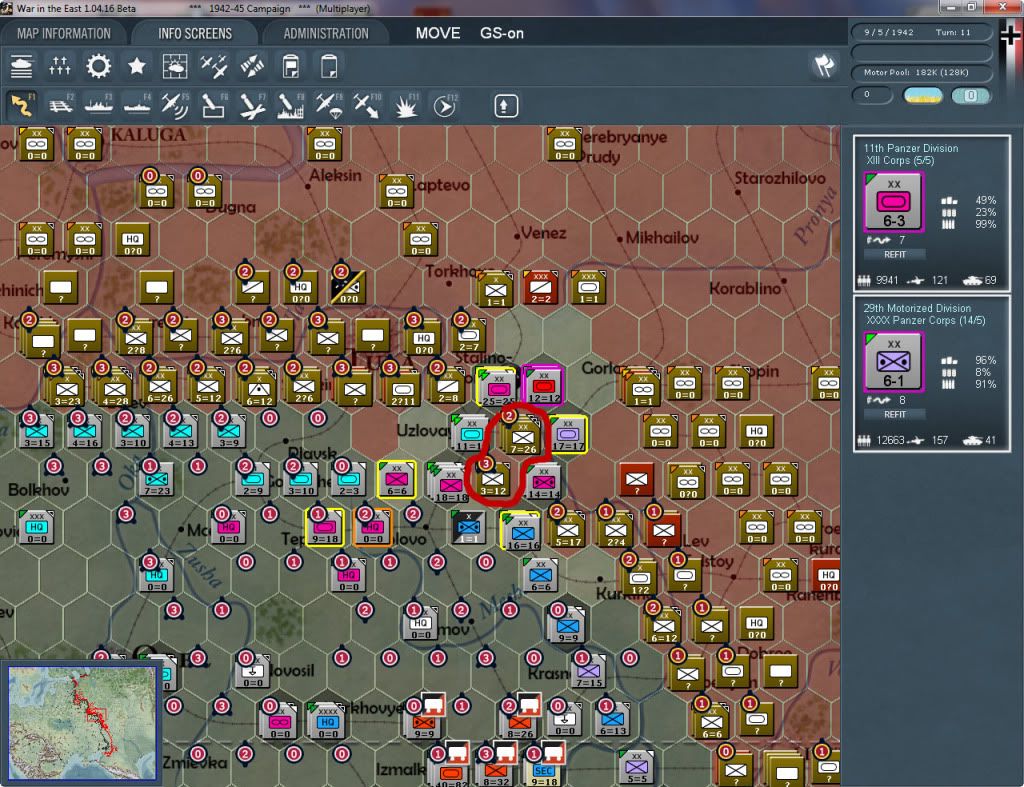This screenshot has width=1024, height=787.
Task: Switch to the MAP INFORMATION tab
Action: (63, 34)
